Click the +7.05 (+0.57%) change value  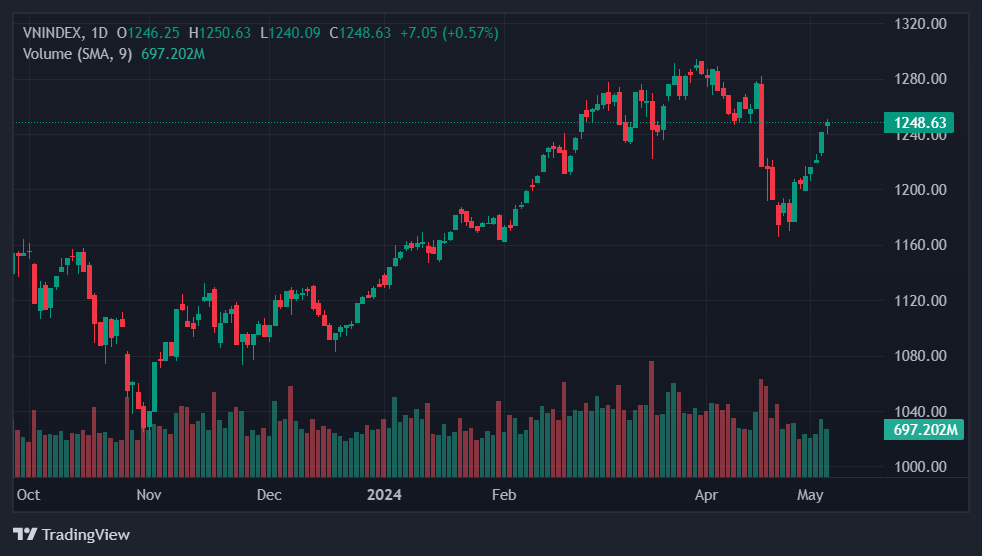(449, 33)
